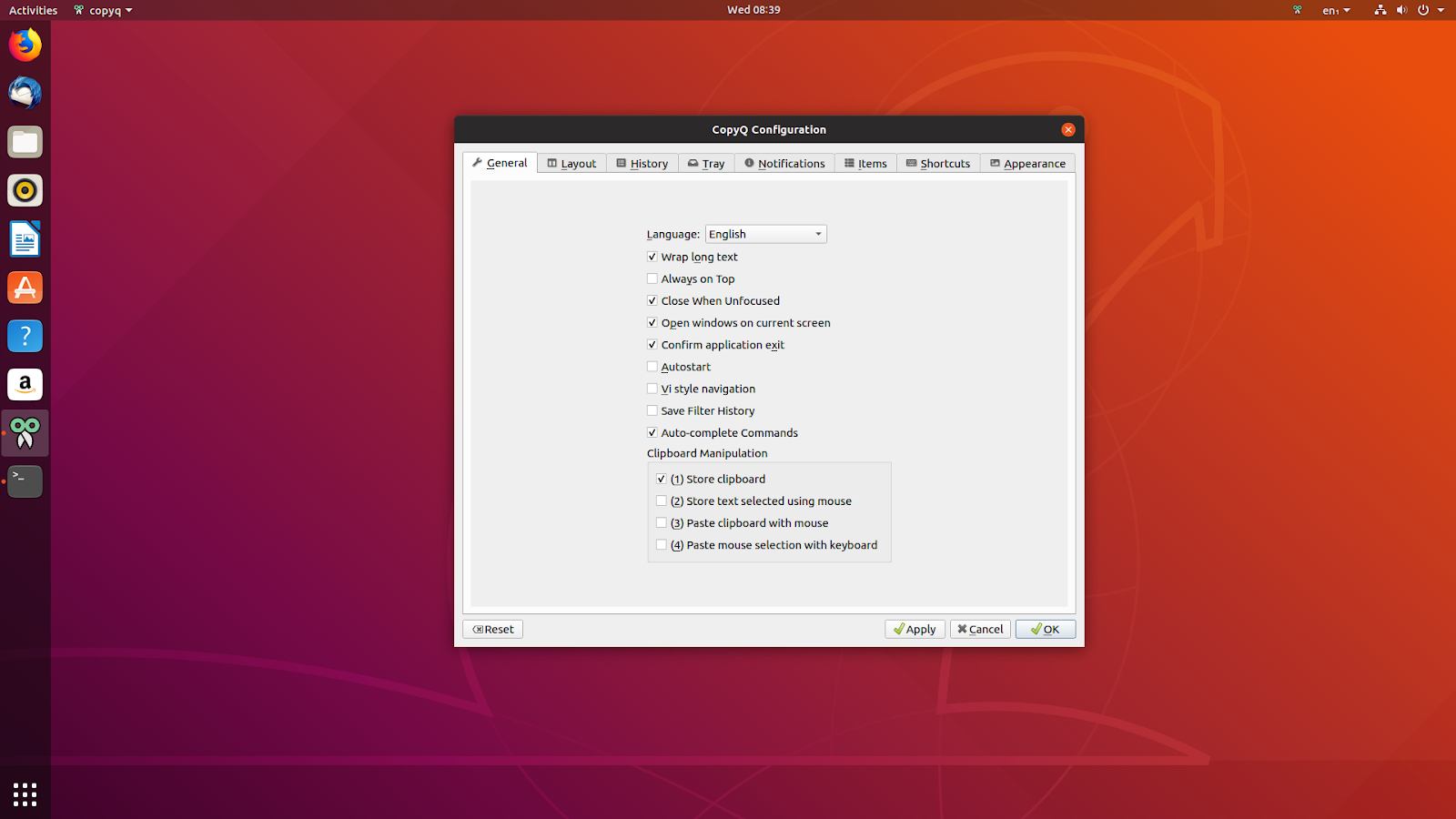Viewport: 1456px width, 819px height.
Task: Click the CopyQ scissors-owl dock icon
Action: (25, 433)
